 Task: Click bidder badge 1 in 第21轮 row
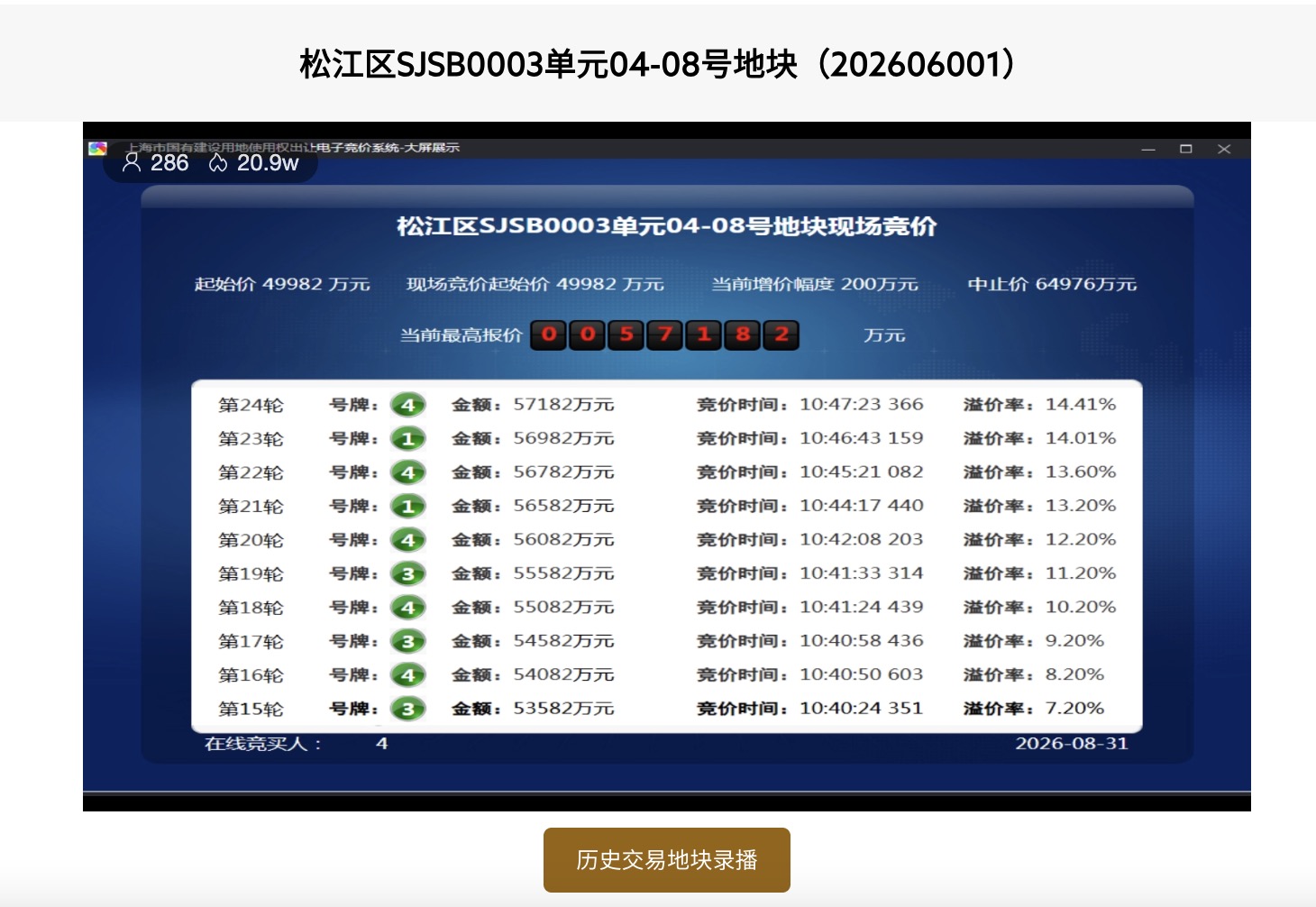(407, 507)
